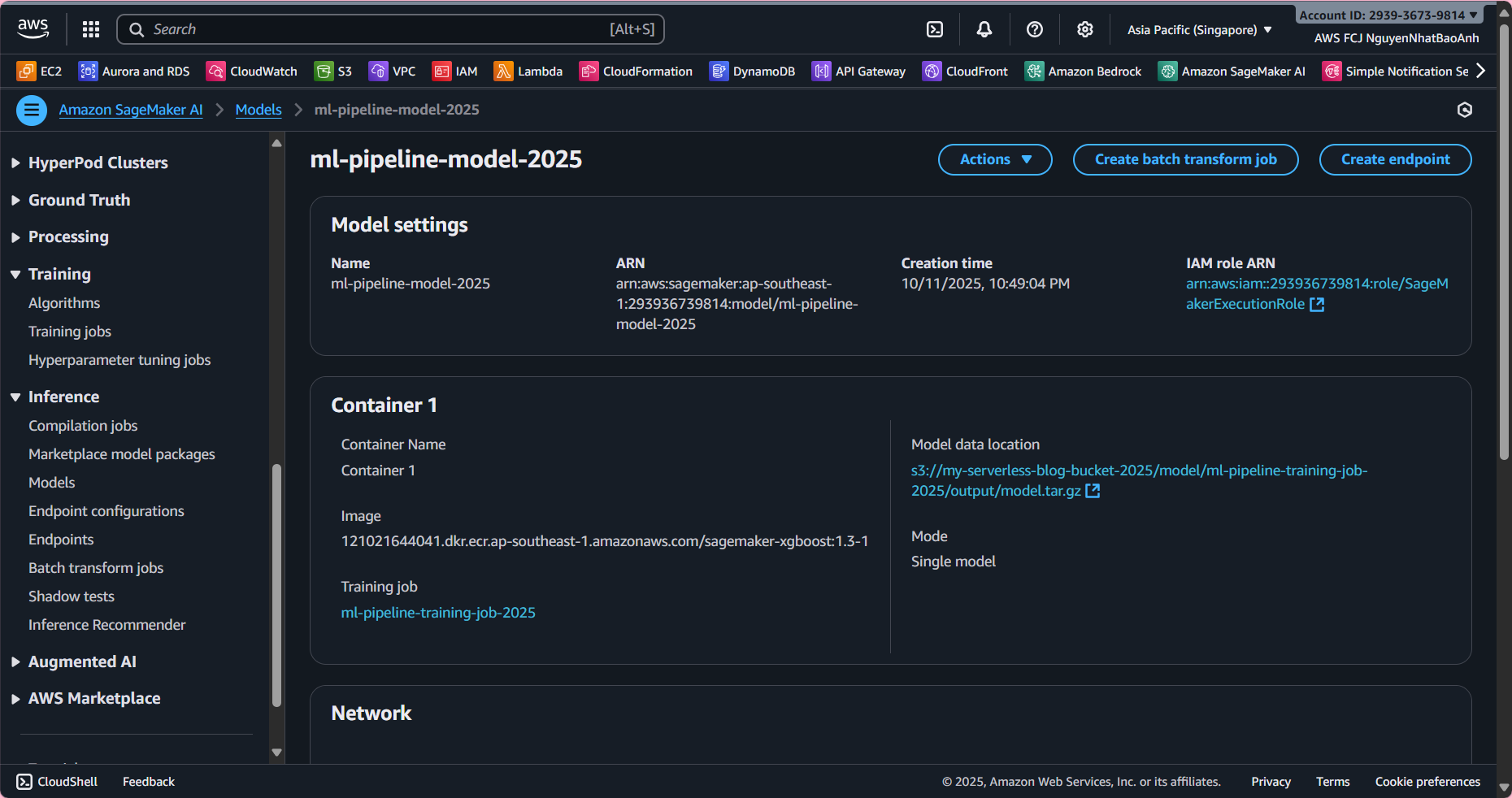The width and height of the screenshot is (1512, 798).
Task: Open S3 shortcut in favorites bar
Action: [333, 72]
